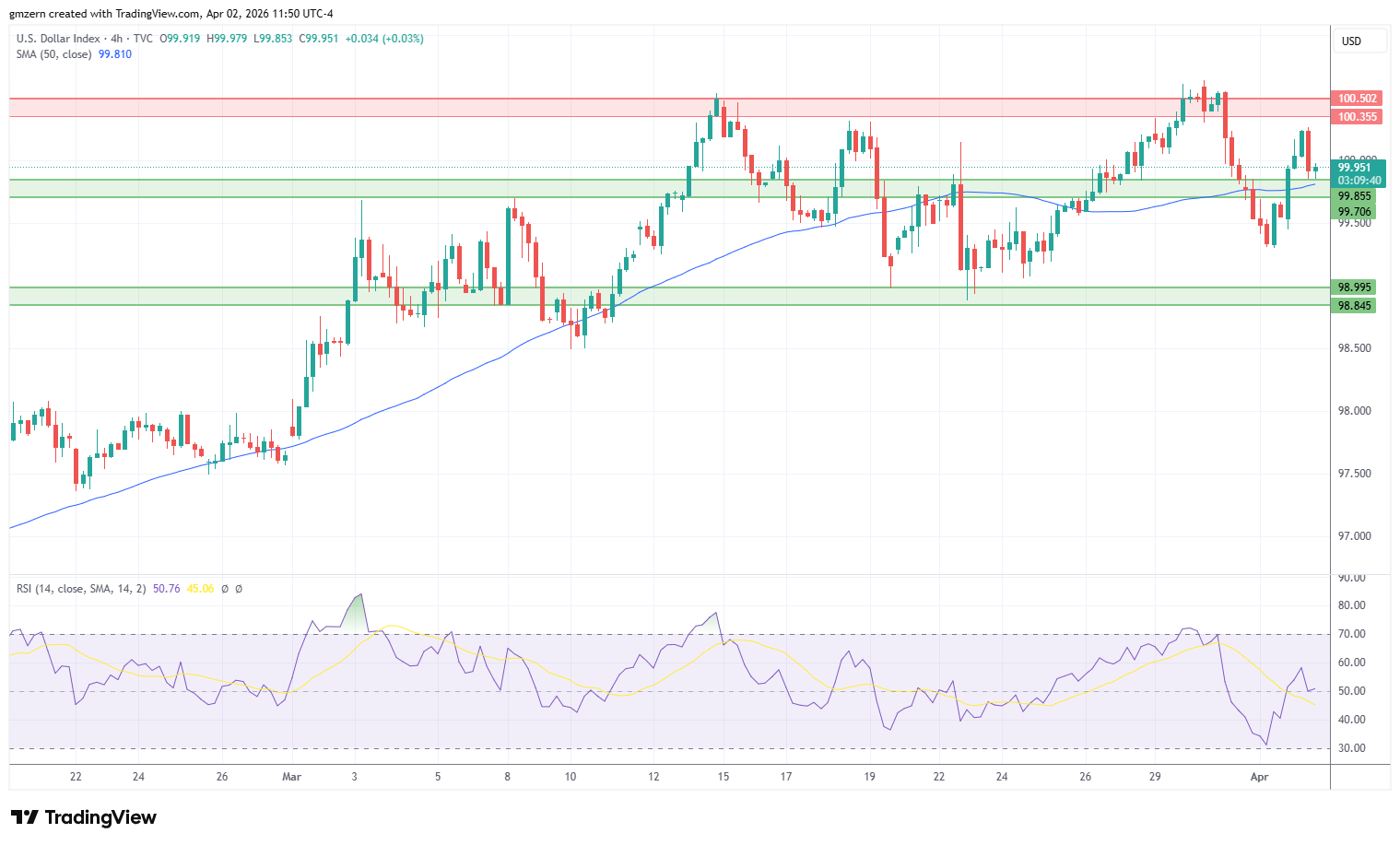1400x845 pixels.
Task: Click the gmzern created with TradingView.com caption
Action: click(171, 14)
